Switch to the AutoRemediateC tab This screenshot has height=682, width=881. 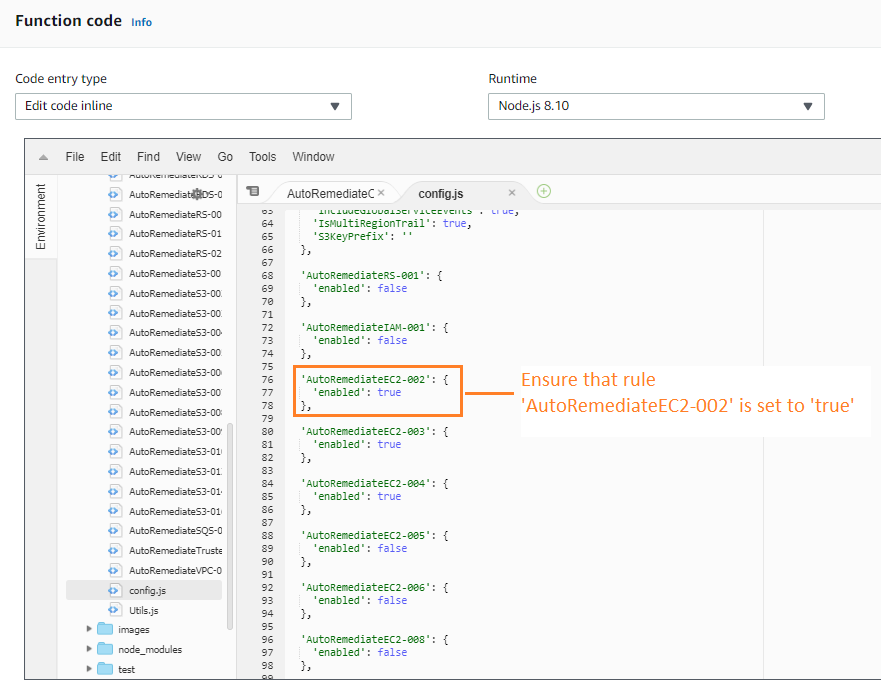point(331,192)
